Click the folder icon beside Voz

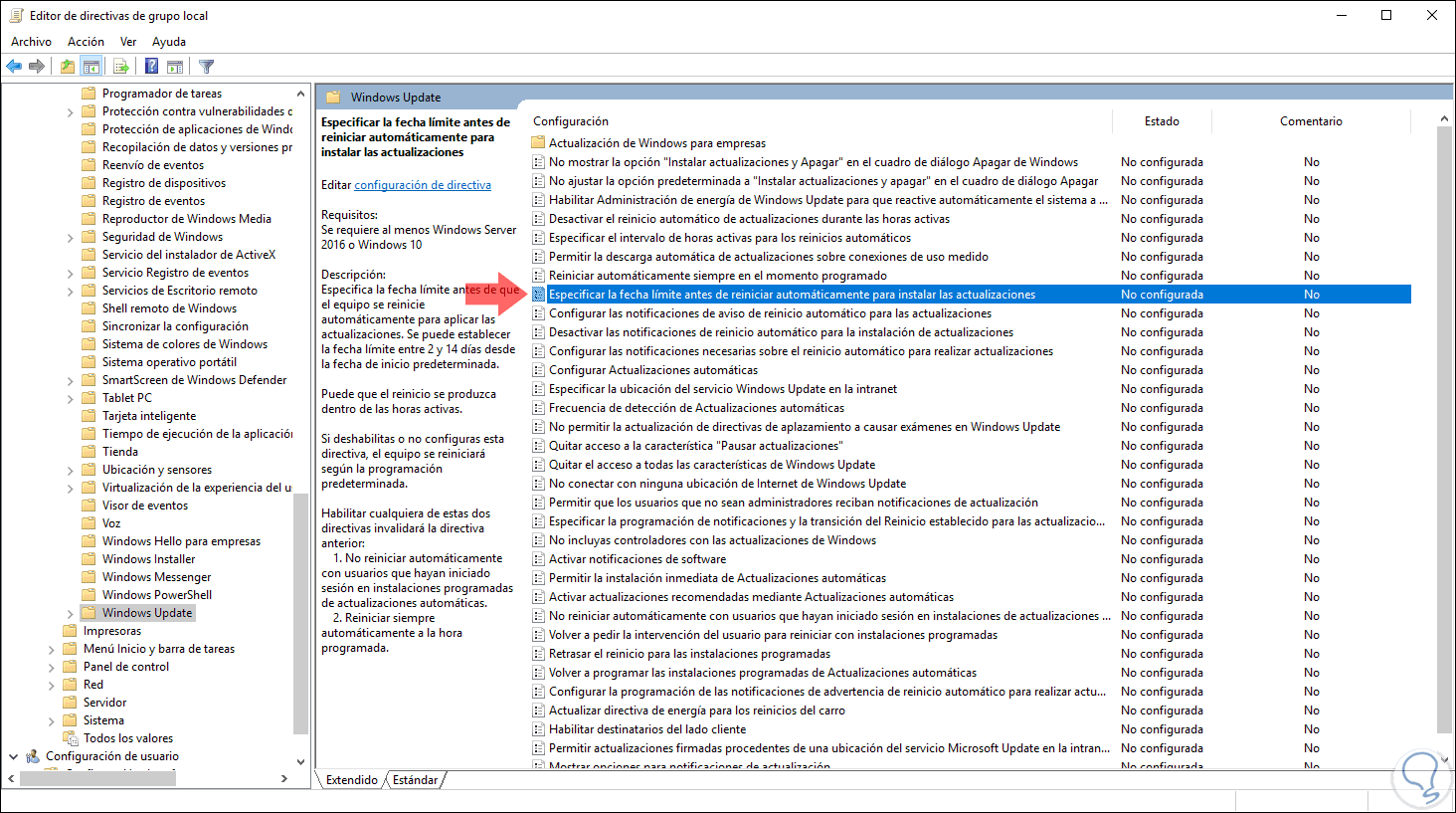click(x=89, y=523)
